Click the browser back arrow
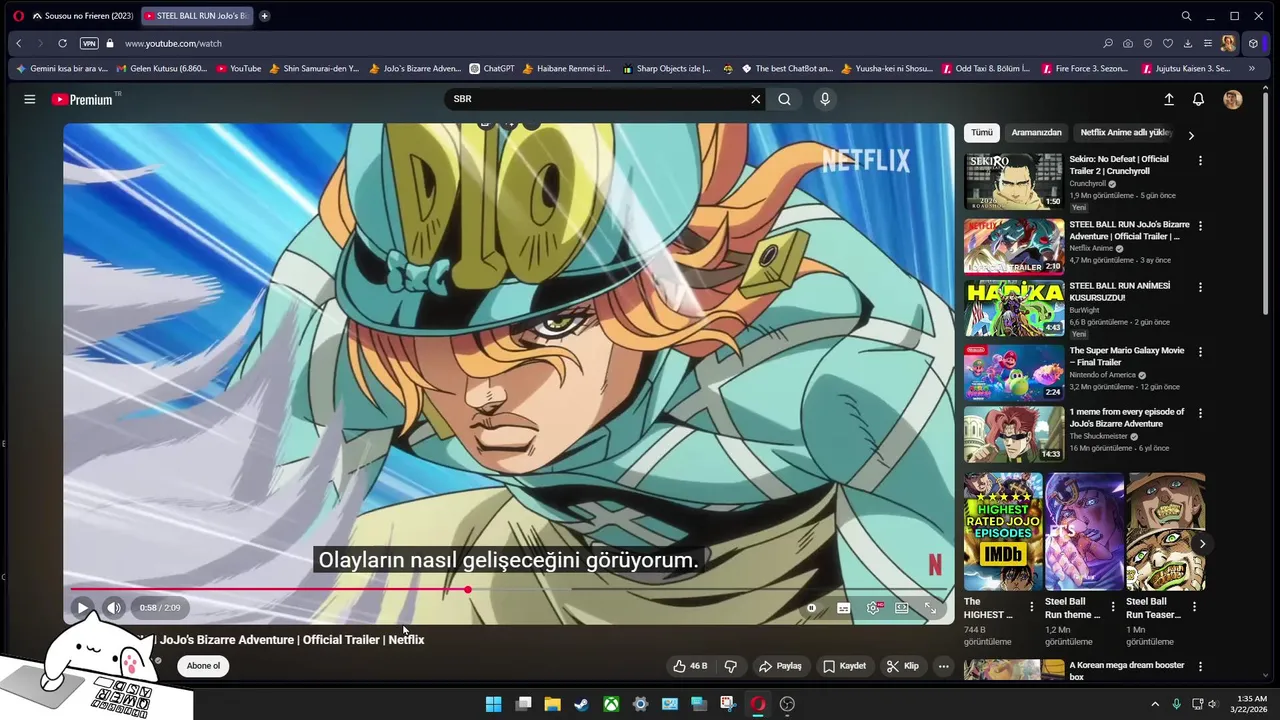 18,43
